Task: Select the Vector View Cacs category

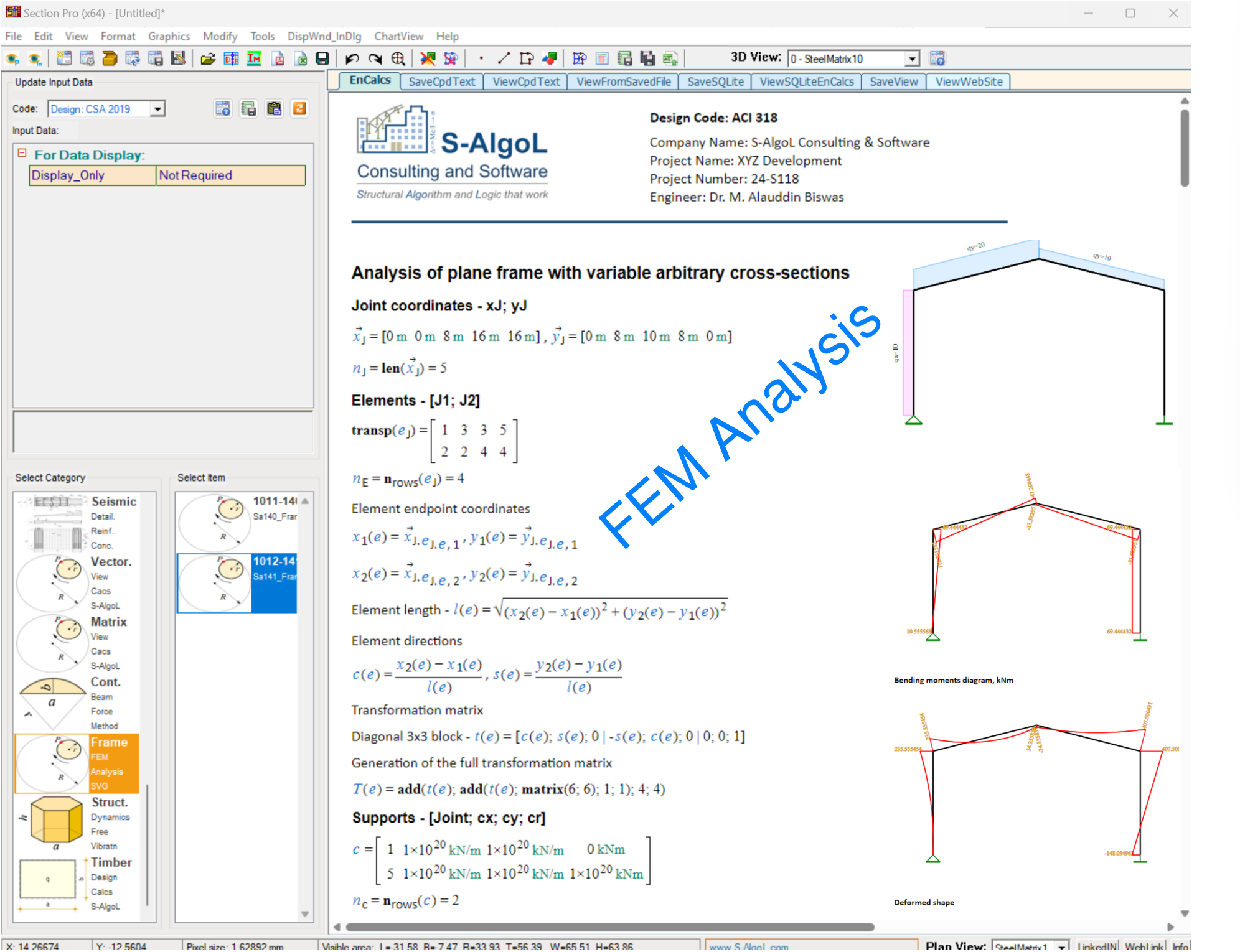Action: 77,582
